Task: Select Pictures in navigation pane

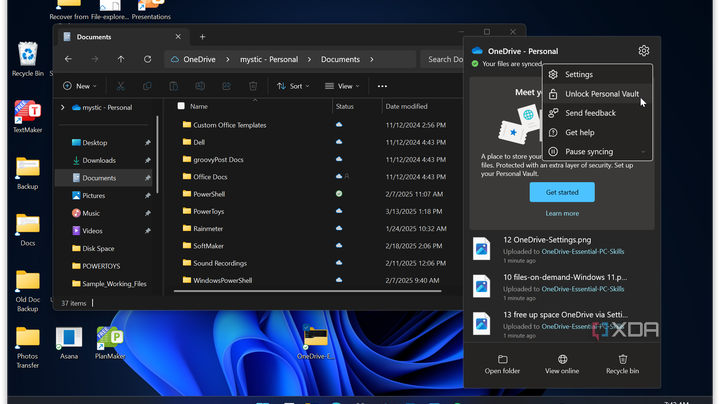Action: [x=104, y=196]
